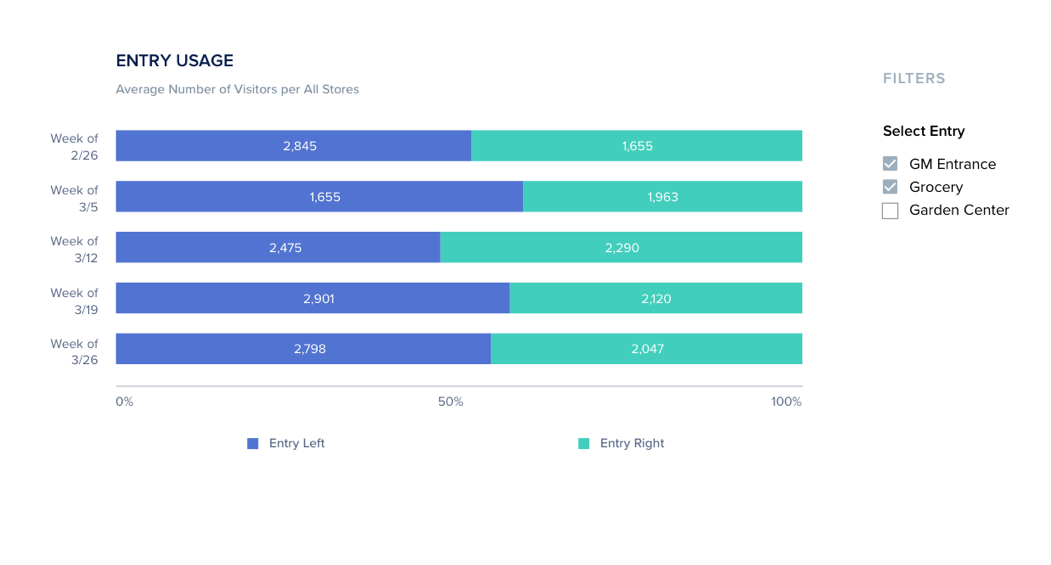
Task: Click the Entry Right legend color swatch
Action: (x=584, y=444)
